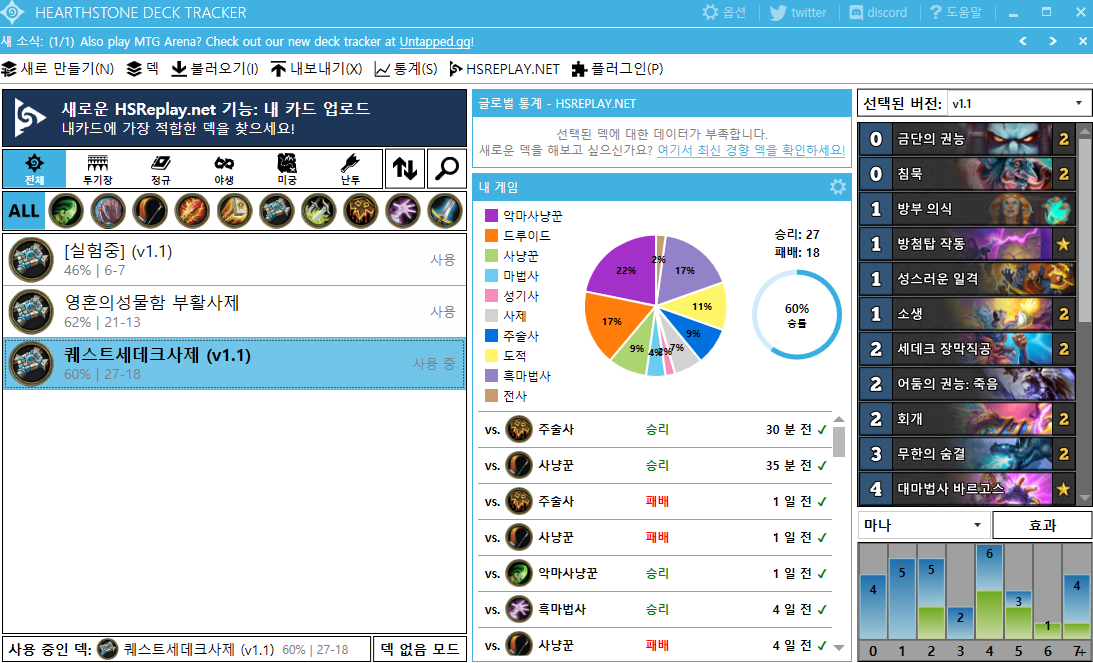Image resolution: width=1093 pixels, height=663 pixels.
Task: Filter decks by the Druid class icon
Action: click(108, 211)
